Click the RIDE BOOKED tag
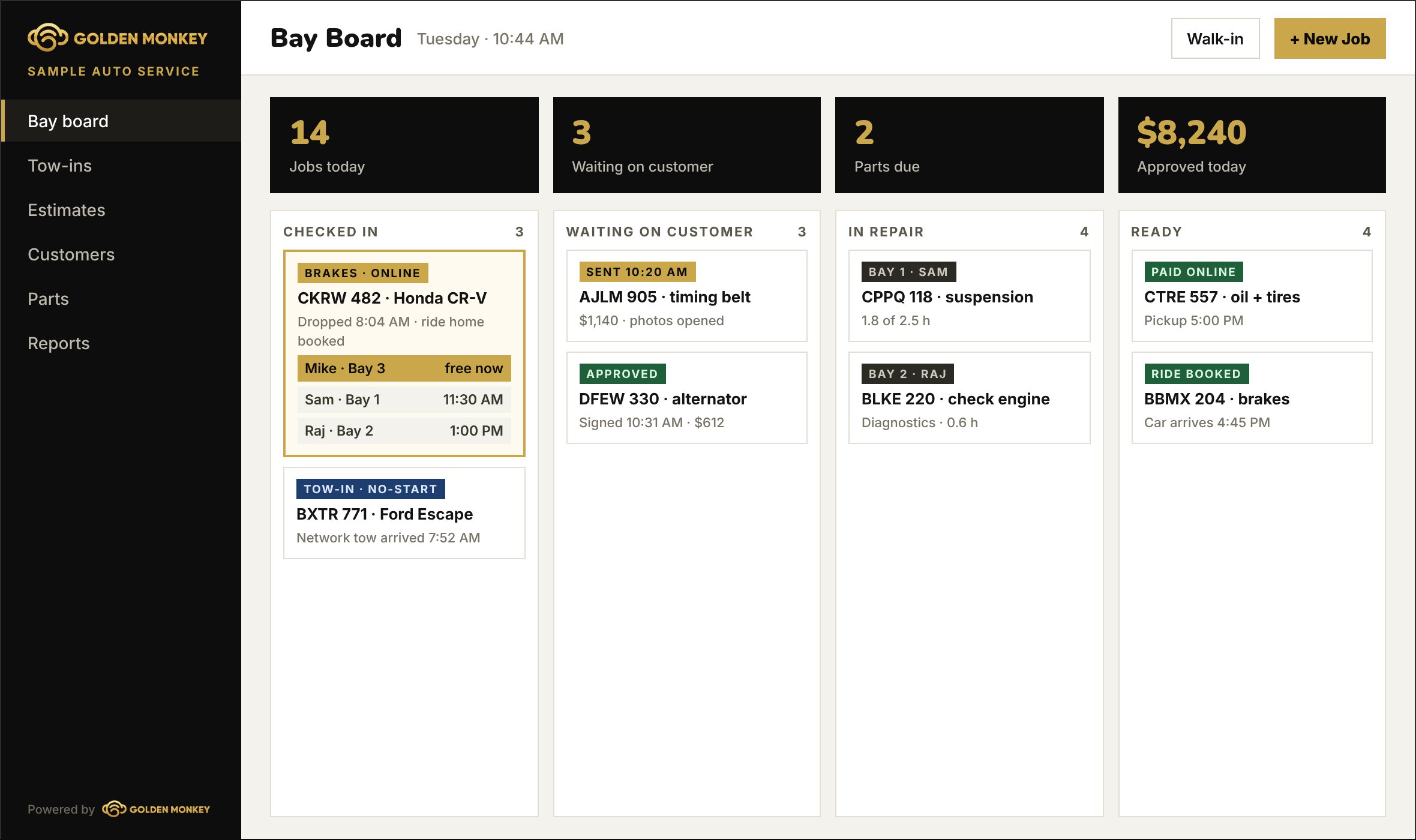Image resolution: width=1416 pixels, height=840 pixels. click(1196, 374)
